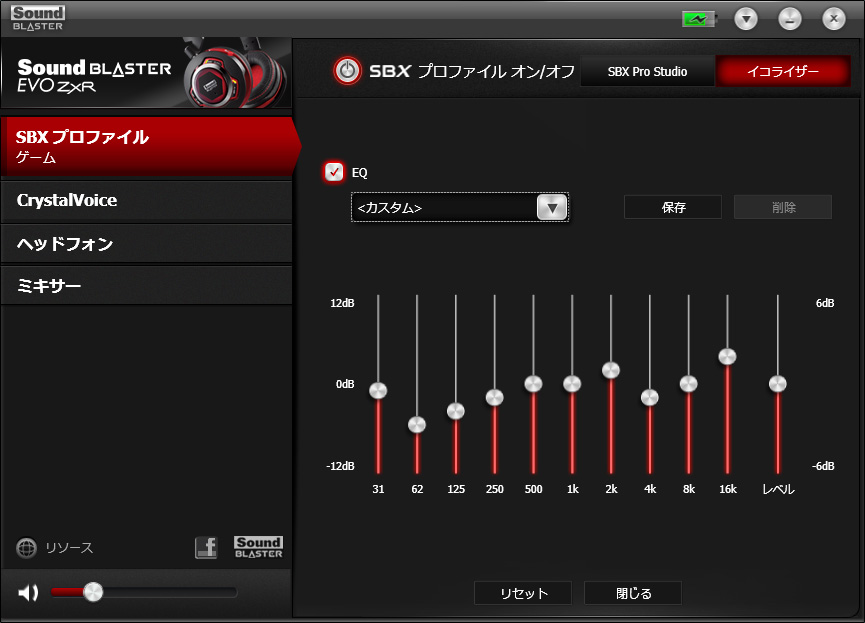
Task: Mute using the volume speaker icon
Action: [28, 592]
